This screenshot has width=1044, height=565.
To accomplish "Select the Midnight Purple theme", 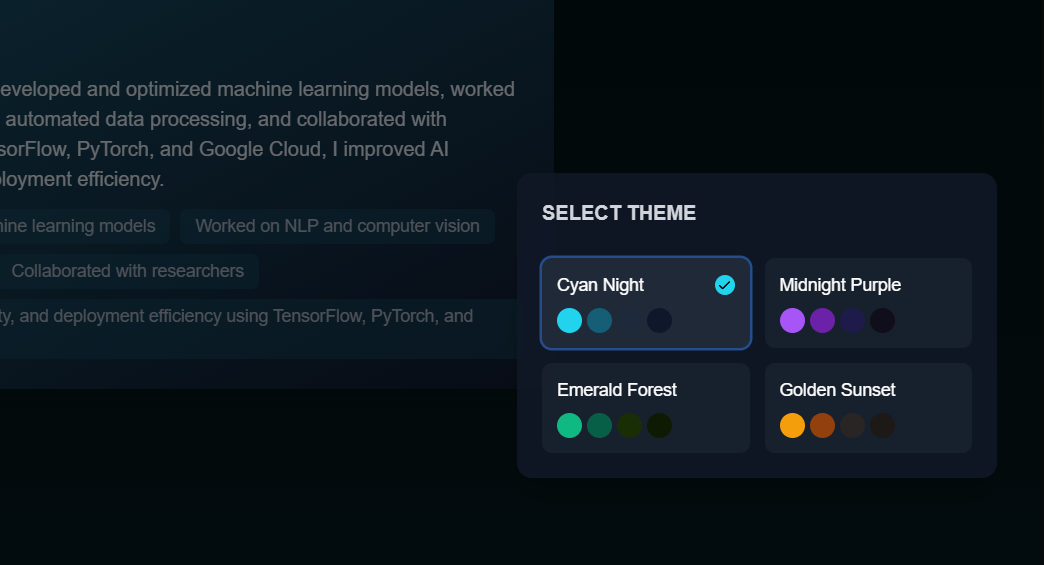I will point(868,303).
